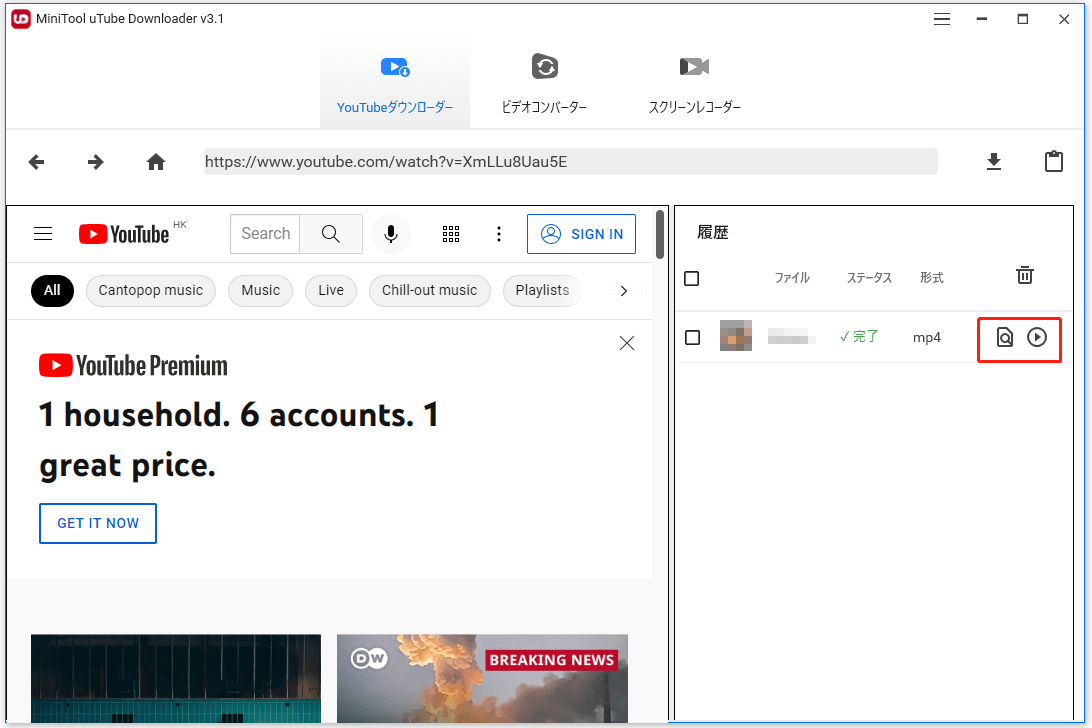1092x728 pixels.
Task: Click the ステータス column header
Action: point(869,278)
